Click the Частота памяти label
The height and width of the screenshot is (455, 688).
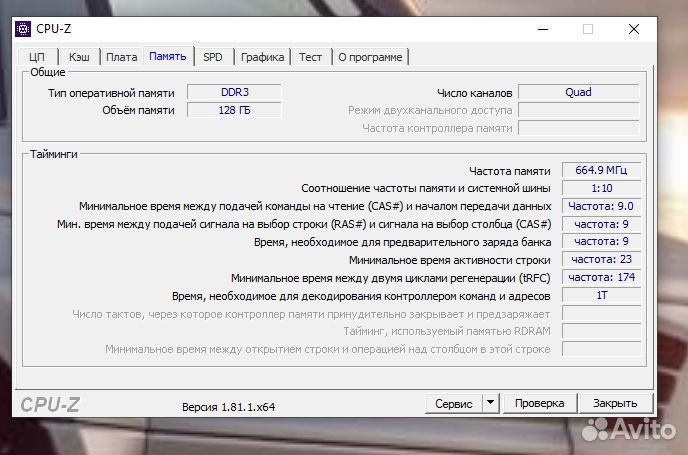click(x=509, y=171)
